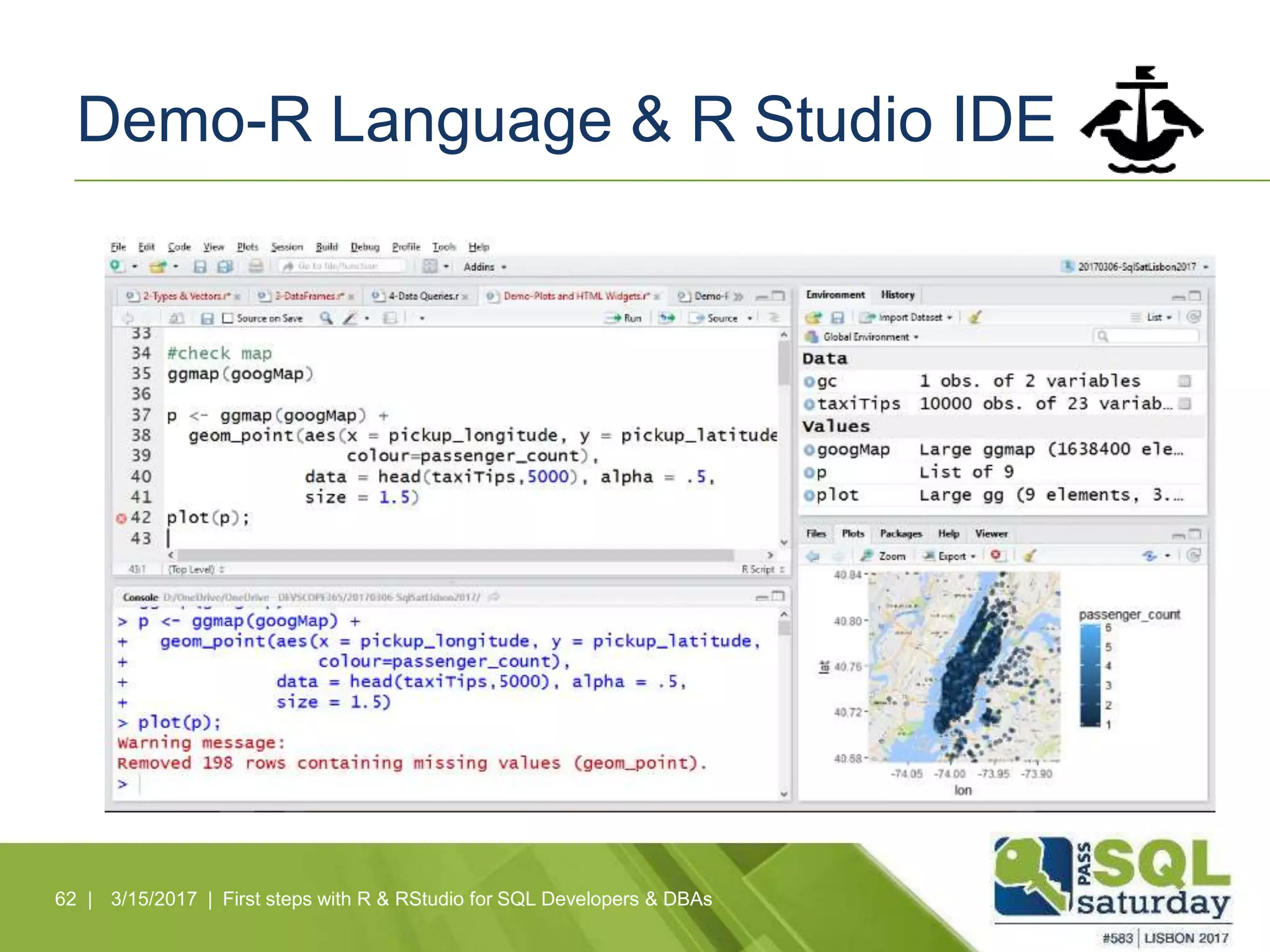Click the Save workspace icon in Environment pane
The width and height of the screenshot is (1270, 952).
837,317
